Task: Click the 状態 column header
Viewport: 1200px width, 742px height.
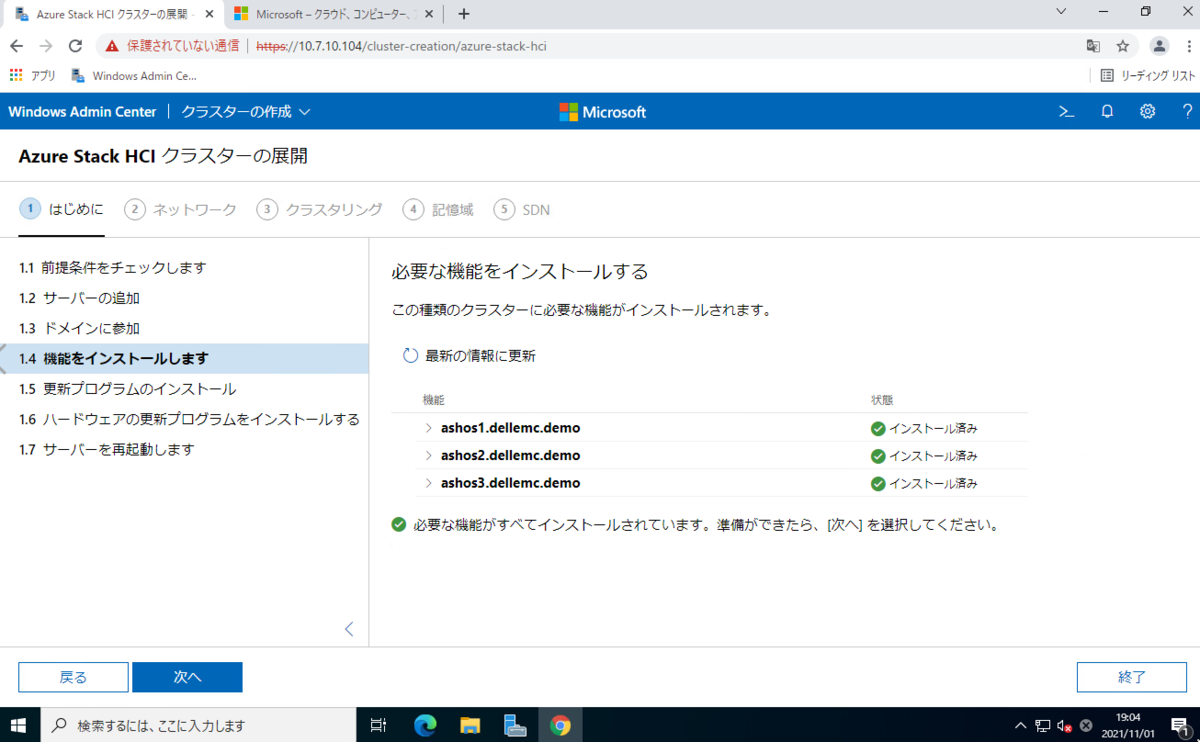Action: click(882, 400)
